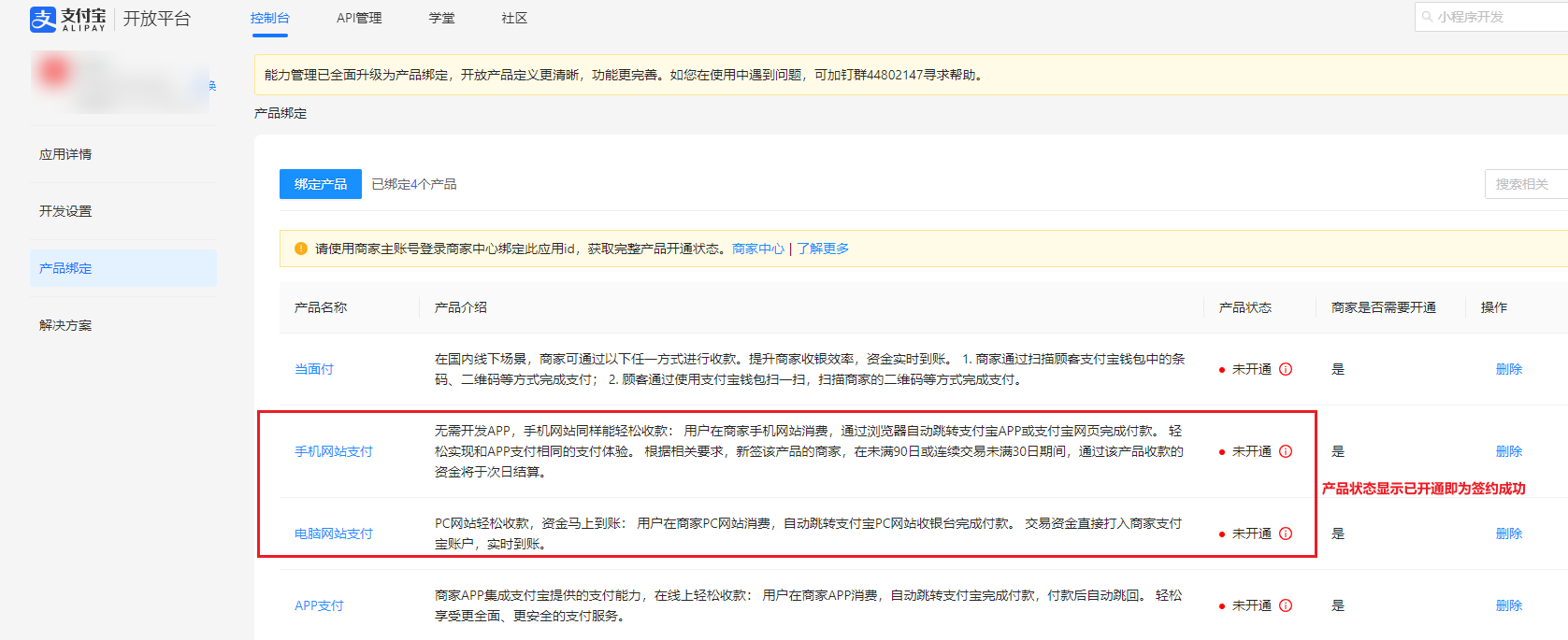The height and width of the screenshot is (640, 1568).
Task: Click the Alipay logo icon
Action: pyautogui.click(x=43, y=19)
